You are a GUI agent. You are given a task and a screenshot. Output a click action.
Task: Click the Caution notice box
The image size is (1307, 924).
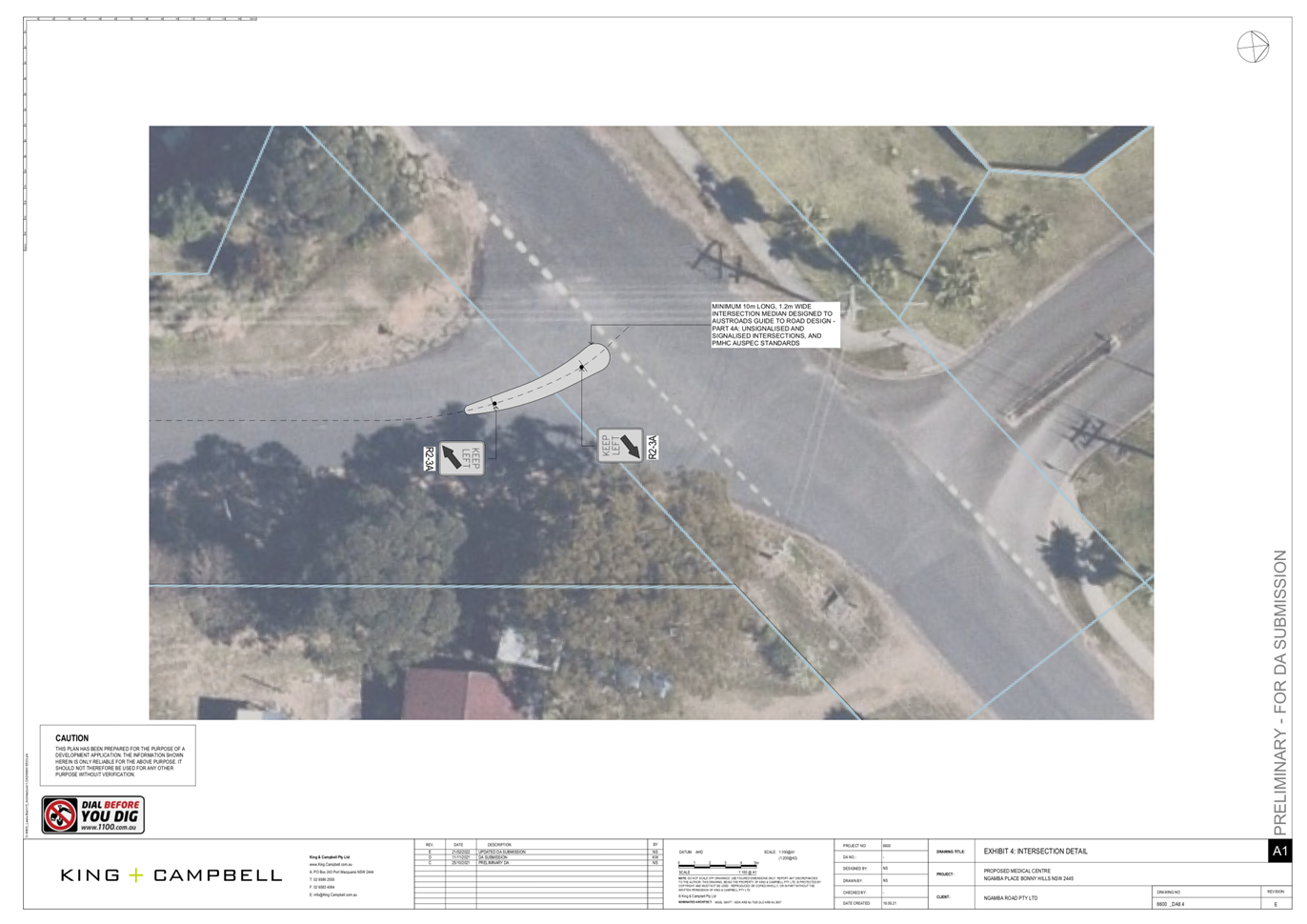coord(118,755)
